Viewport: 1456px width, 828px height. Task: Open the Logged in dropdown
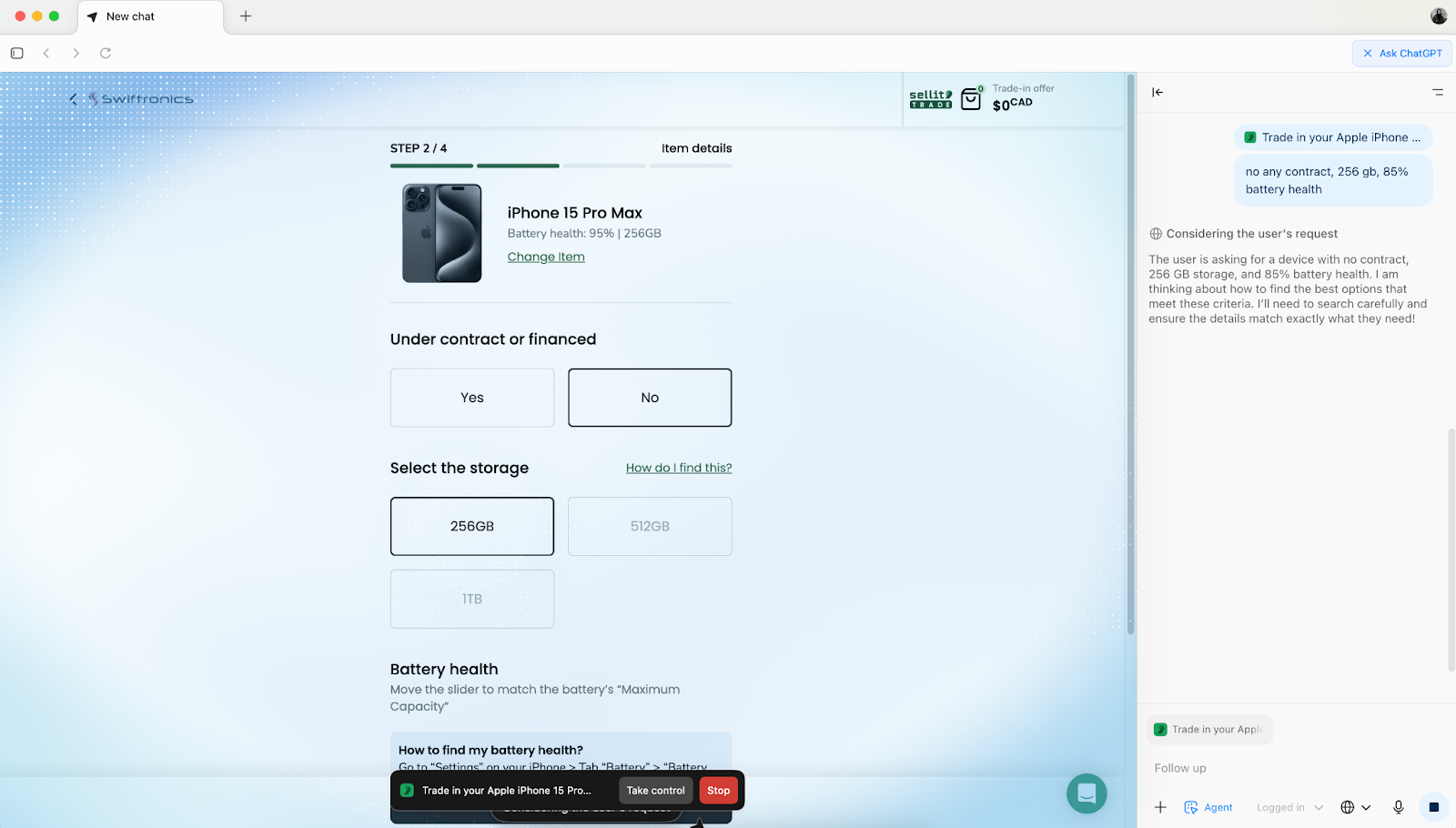(1289, 807)
